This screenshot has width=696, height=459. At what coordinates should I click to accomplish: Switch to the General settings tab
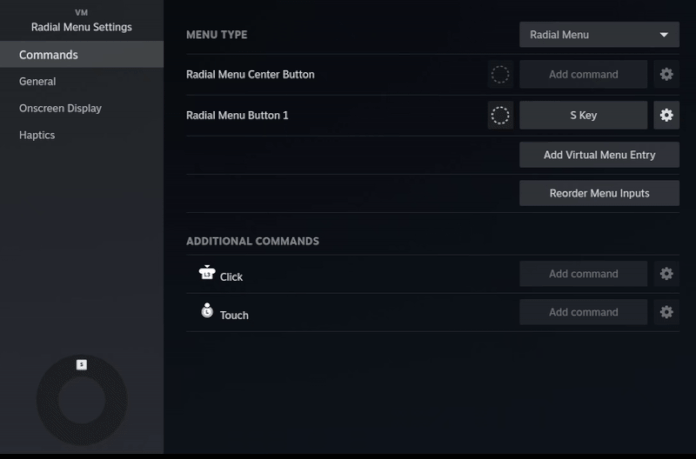(38, 81)
